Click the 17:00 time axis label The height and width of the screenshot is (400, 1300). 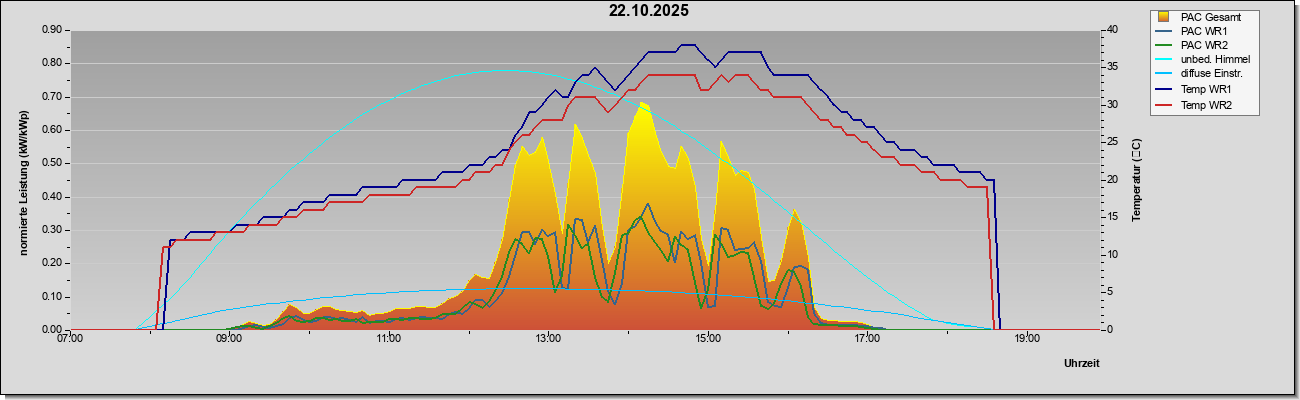(867, 338)
